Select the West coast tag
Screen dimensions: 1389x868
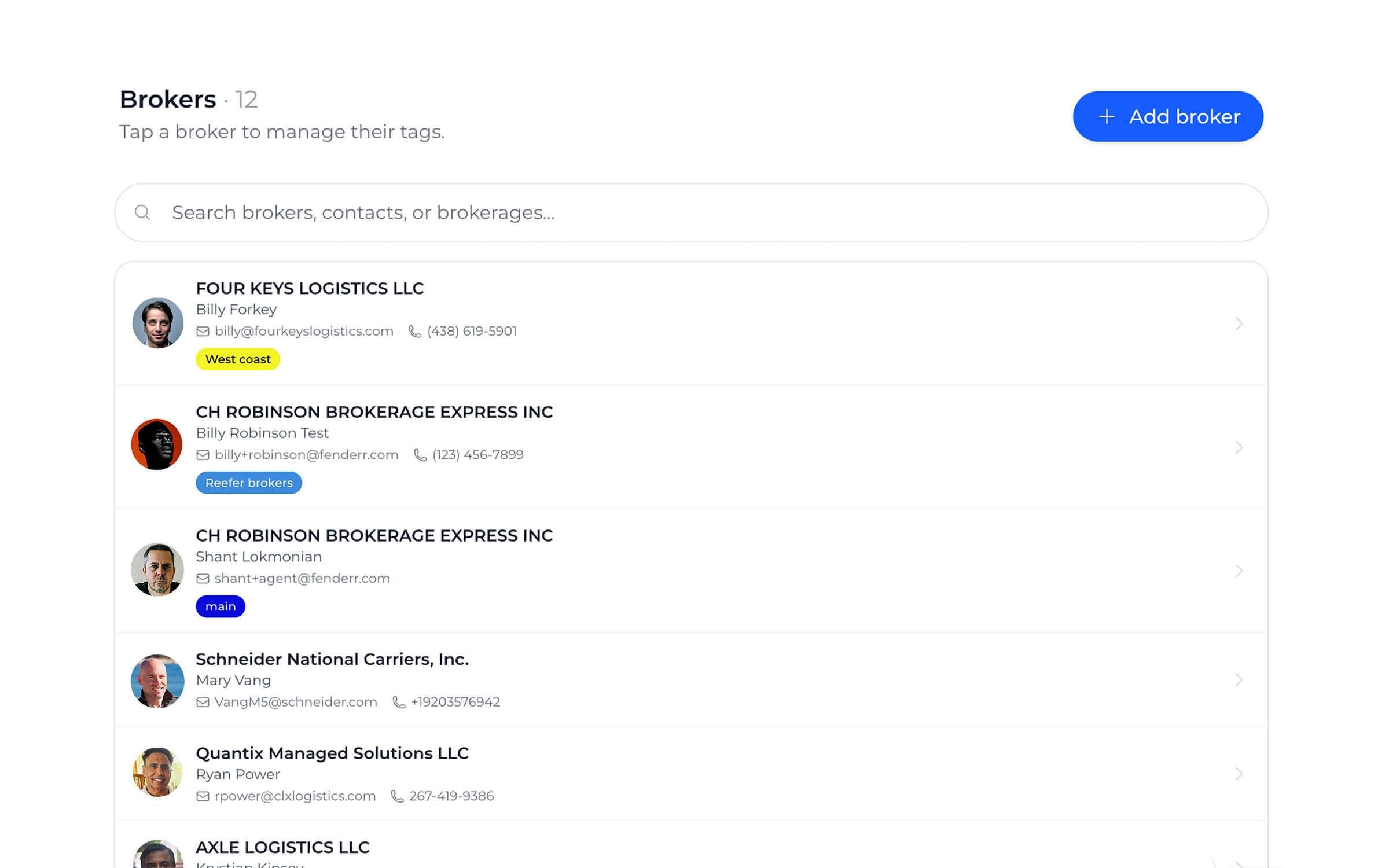point(238,359)
